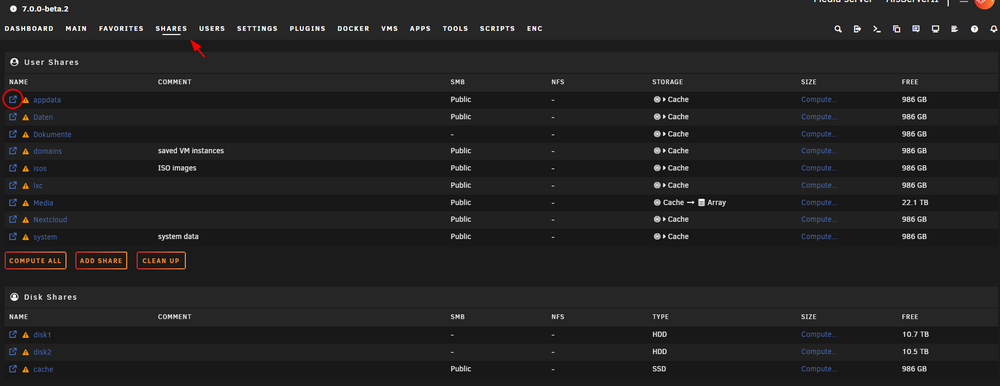Browse the appdata share via its icon
Image resolution: width=1000 pixels, height=386 pixels.
13,100
